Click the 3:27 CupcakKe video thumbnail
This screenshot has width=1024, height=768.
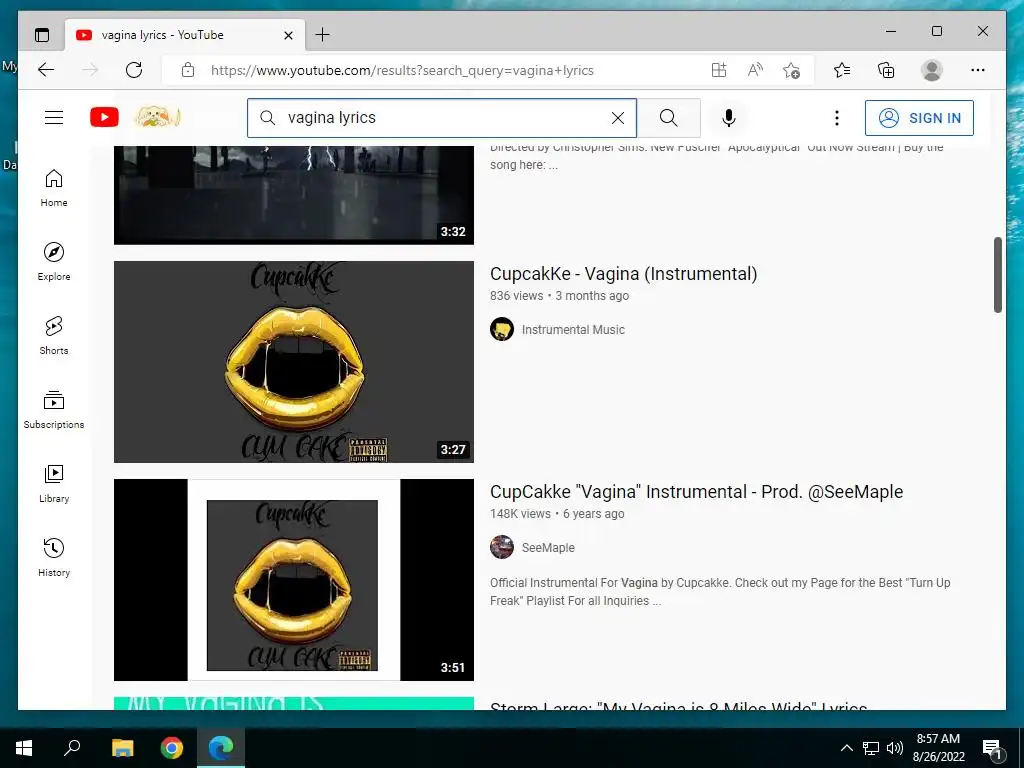coord(294,362)
